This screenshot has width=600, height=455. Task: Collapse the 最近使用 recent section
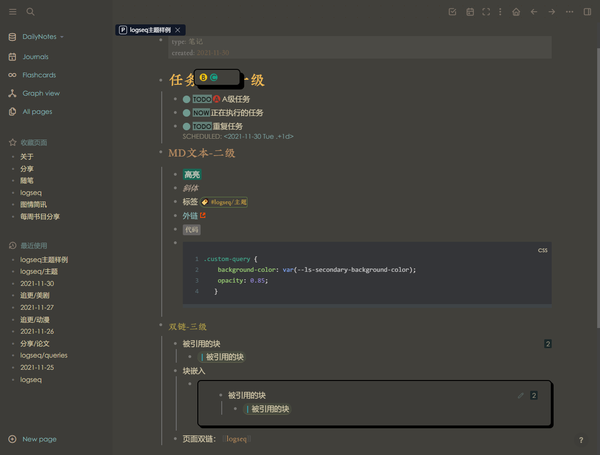tap(34, 245)
